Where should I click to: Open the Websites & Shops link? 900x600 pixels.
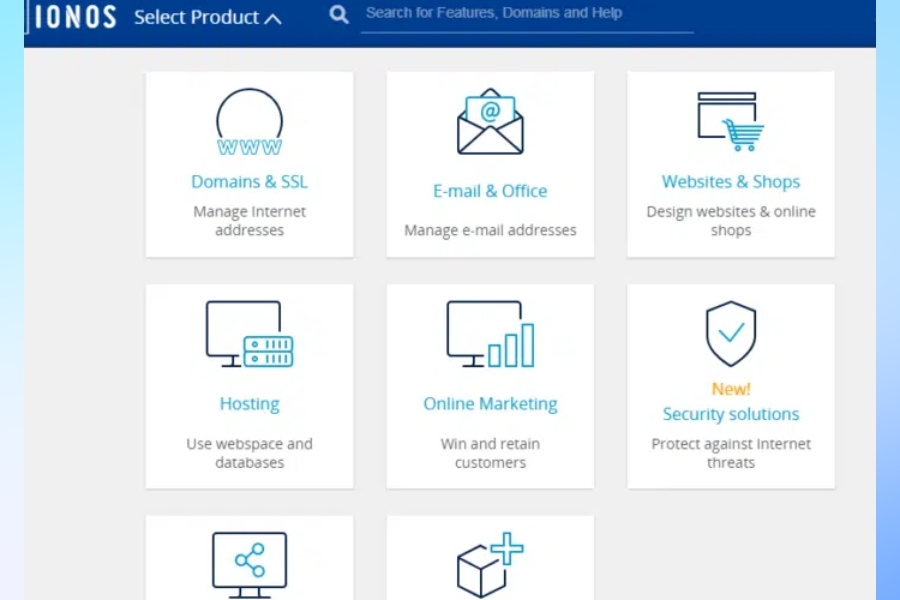click(x=731, y=181)
